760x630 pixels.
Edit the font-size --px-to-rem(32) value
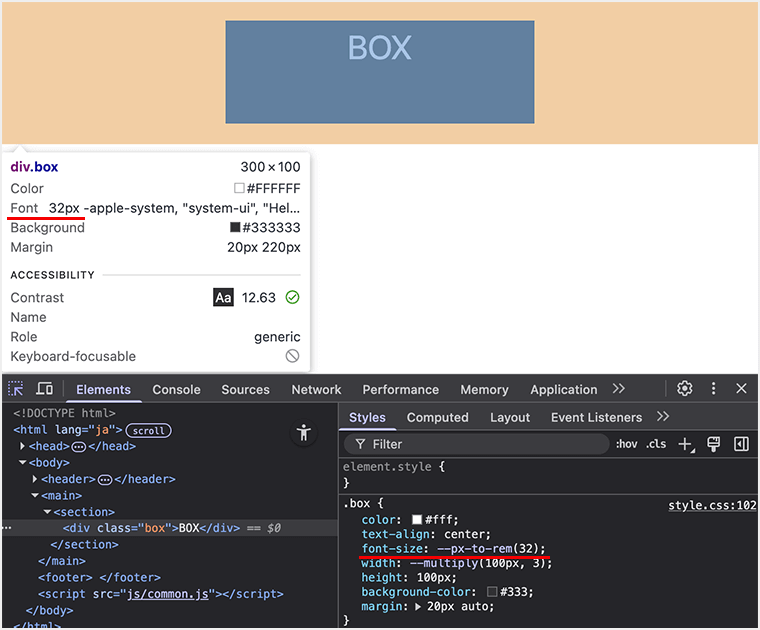click(x=490, y=549)
